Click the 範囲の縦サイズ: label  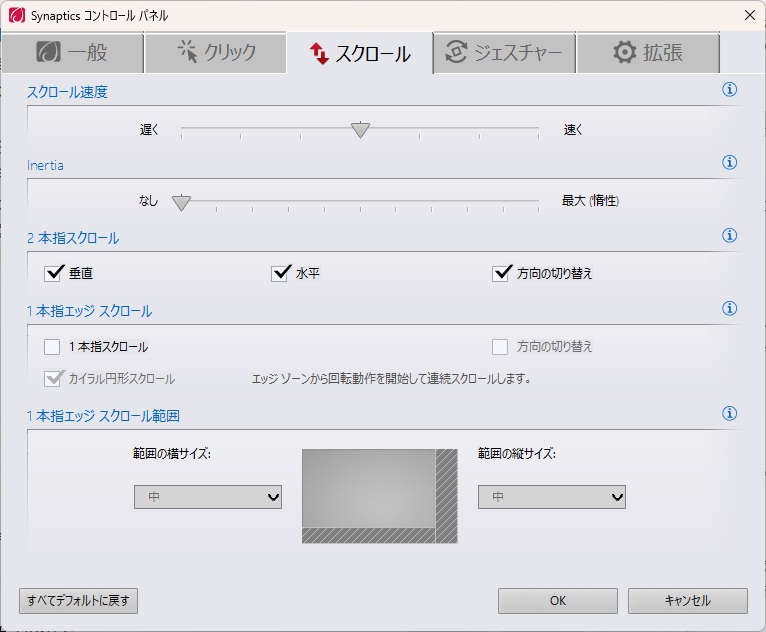pyautogui.click(x=517, y=454)
